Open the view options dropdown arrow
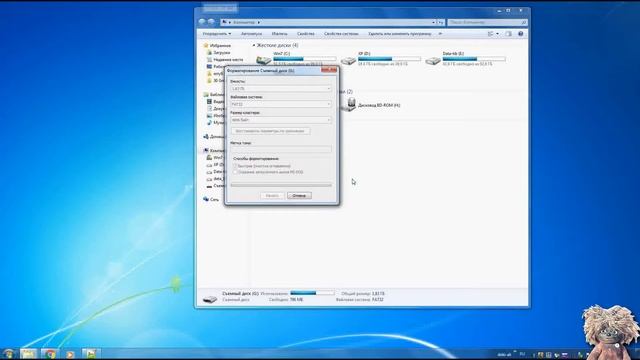The height and width of the screenshot is (360, 640). (x=497, y=34)
